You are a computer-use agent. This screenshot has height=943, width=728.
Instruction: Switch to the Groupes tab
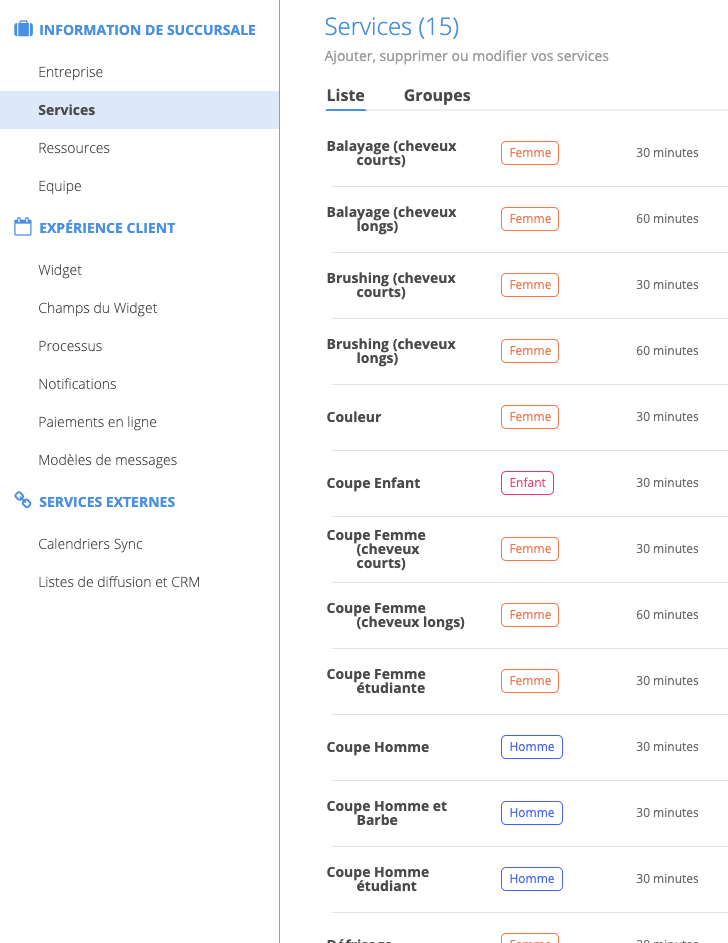point(437,96)
